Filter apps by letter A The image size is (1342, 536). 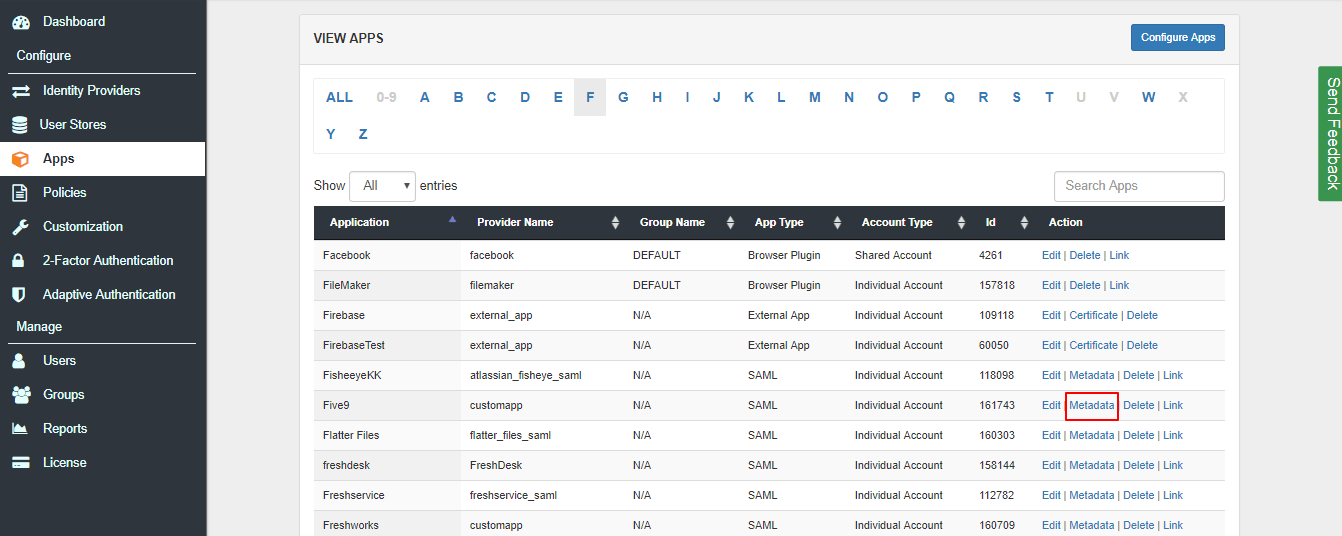click(x=425, y=97)
